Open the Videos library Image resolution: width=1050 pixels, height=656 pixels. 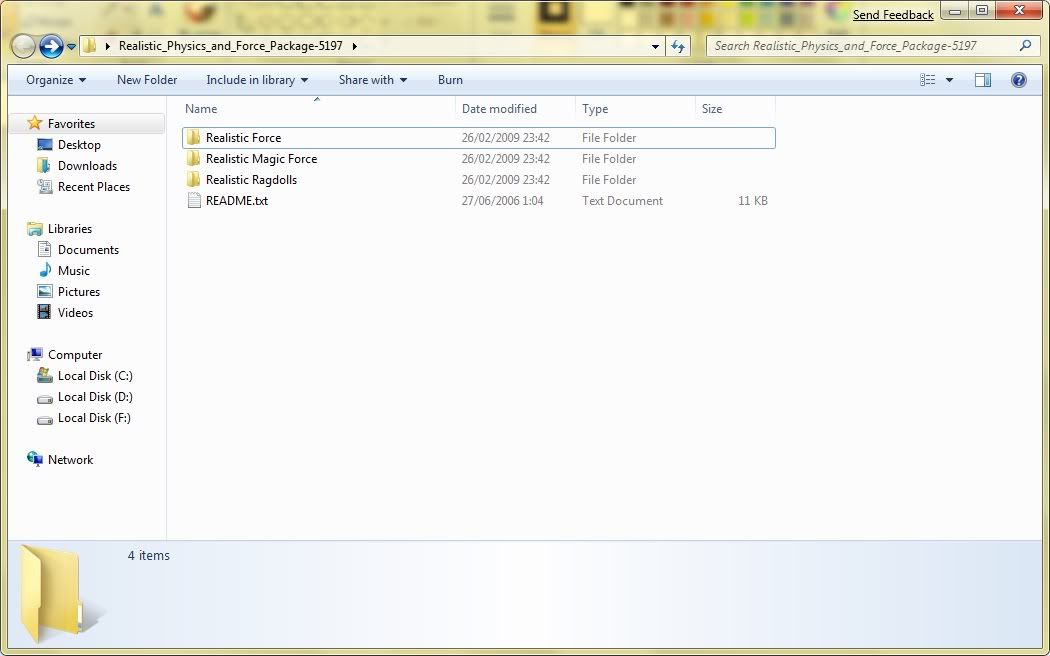click(75, 313)
